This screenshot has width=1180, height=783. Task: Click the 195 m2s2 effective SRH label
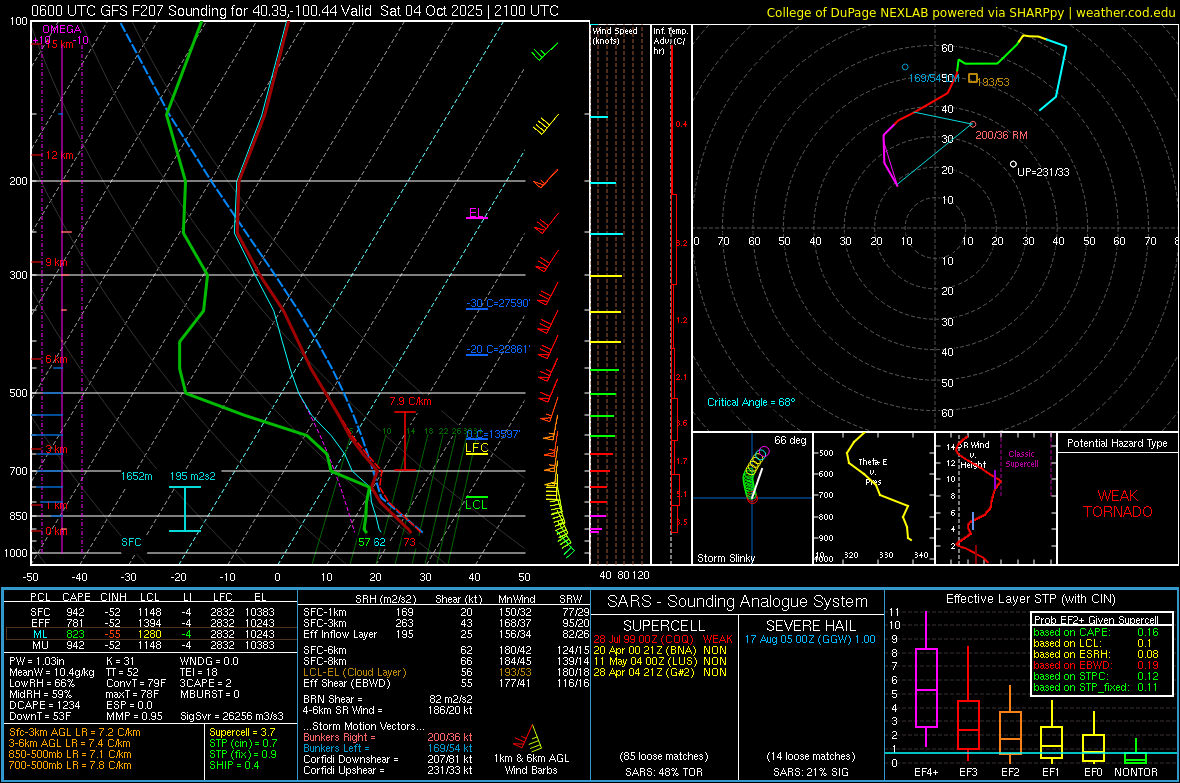(x=193, y=477)
